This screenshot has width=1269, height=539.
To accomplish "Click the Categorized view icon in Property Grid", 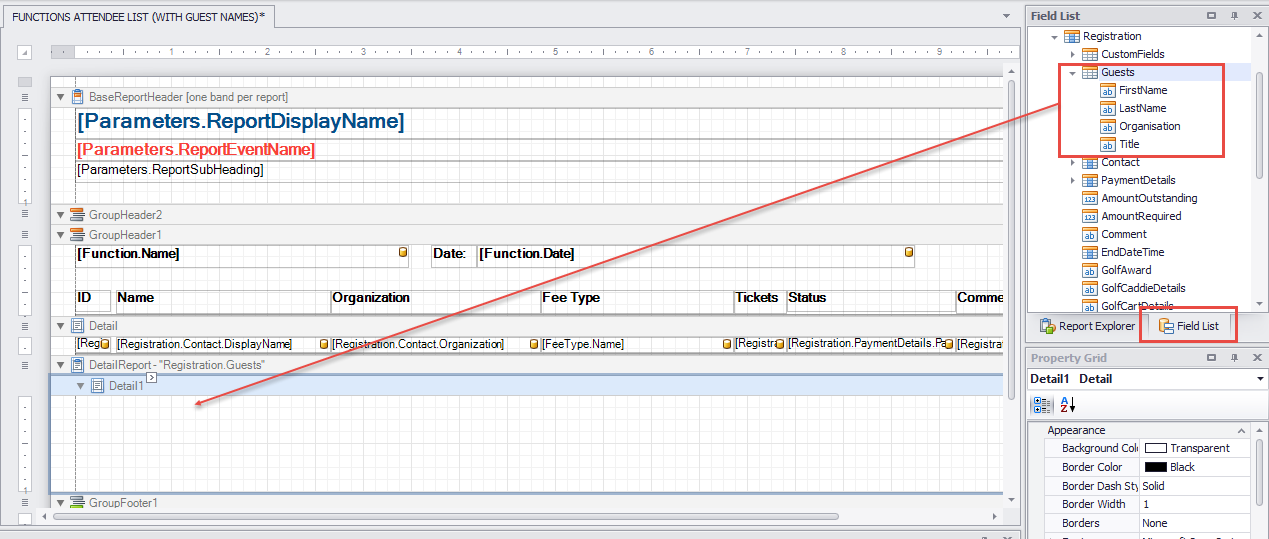I will point(1041,405).
